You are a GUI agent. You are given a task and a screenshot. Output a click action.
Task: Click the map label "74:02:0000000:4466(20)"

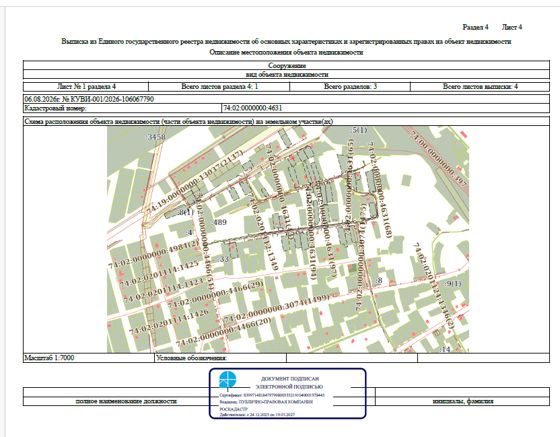[x=224, y=332]
